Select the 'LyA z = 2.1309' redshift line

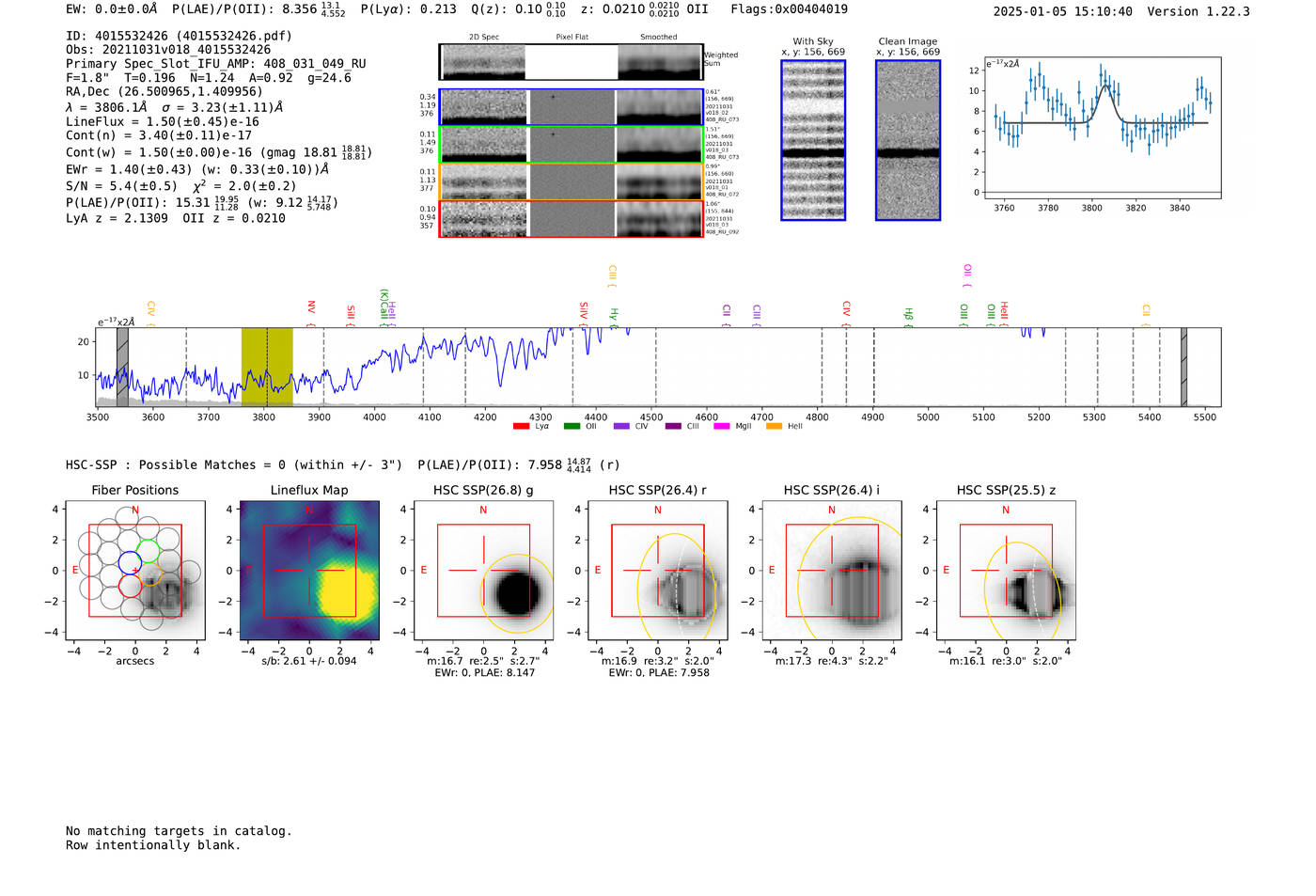(x=117, y=218)
